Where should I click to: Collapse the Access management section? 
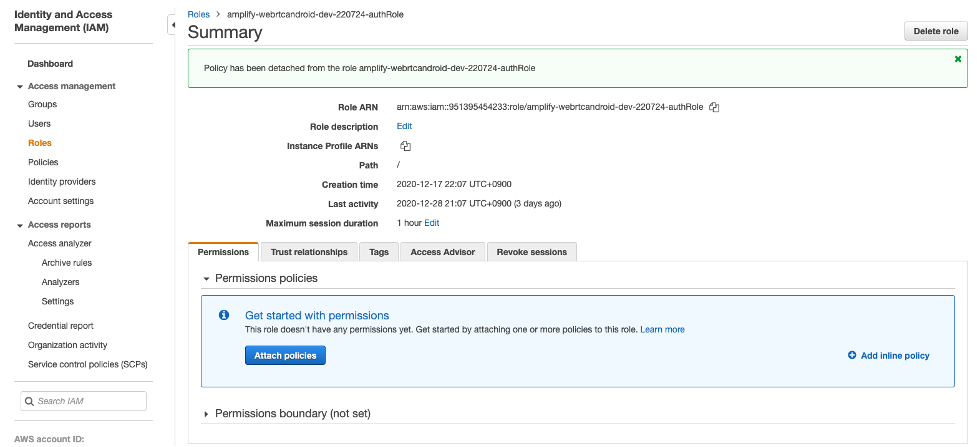point(21,87)
